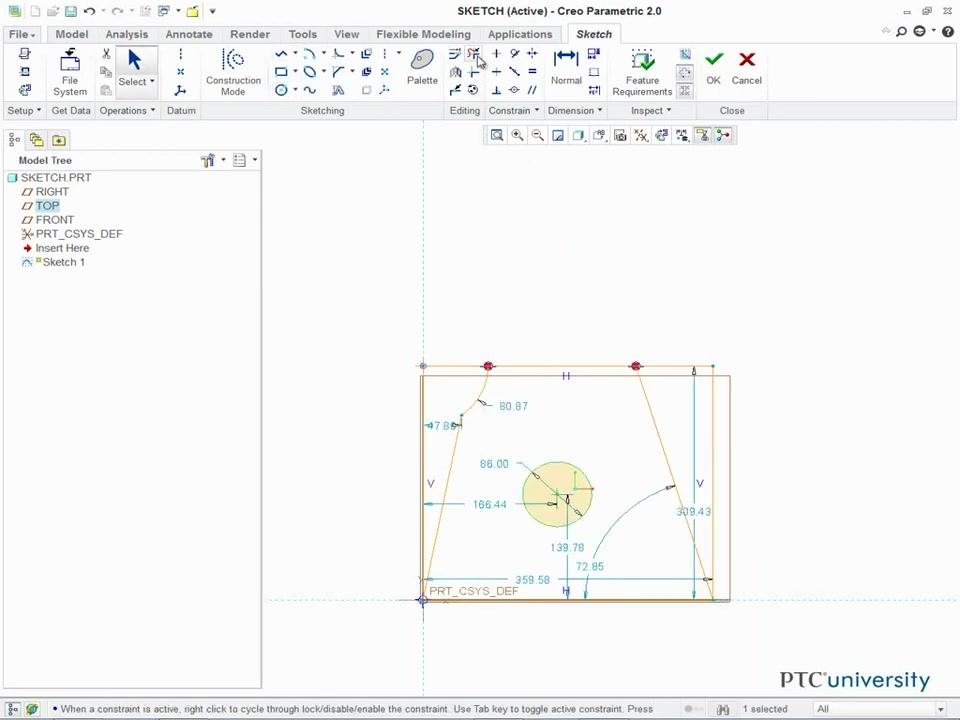The height and width of the screenshot is (720, 960).
Task: Open the Render tab
Action: pos(250,34)
